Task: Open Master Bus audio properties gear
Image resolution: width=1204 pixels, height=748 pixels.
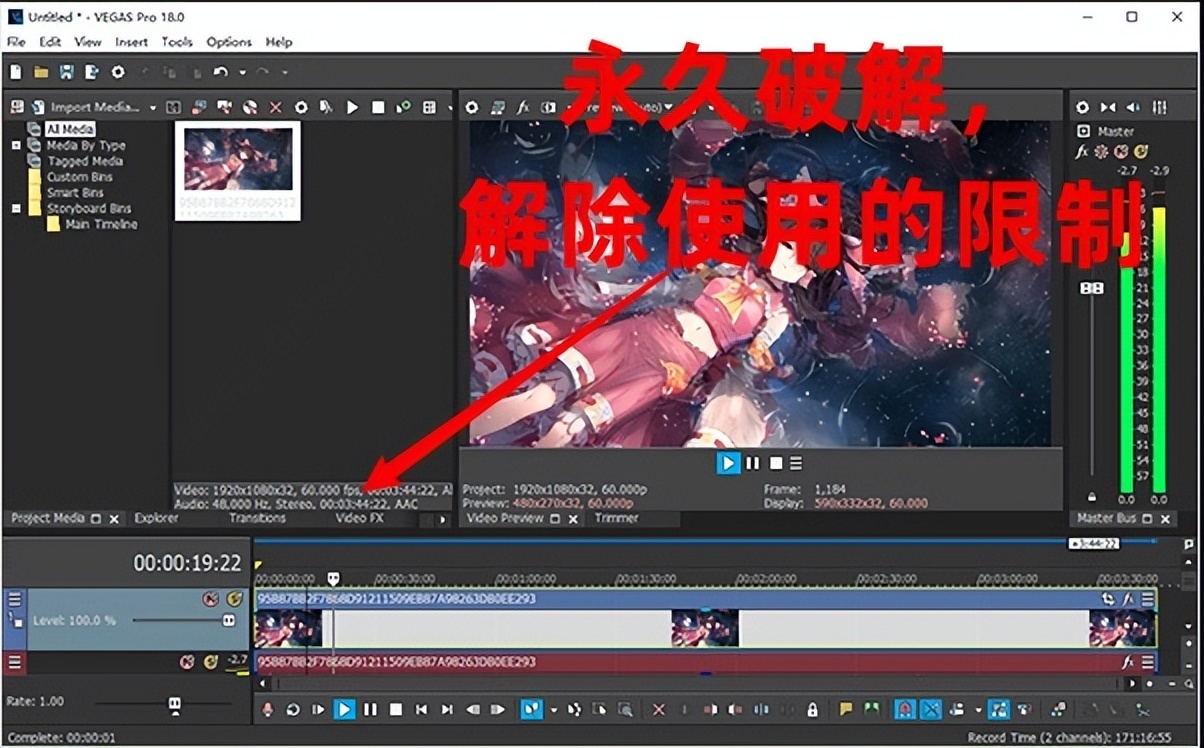Action: coord(1082,107)
